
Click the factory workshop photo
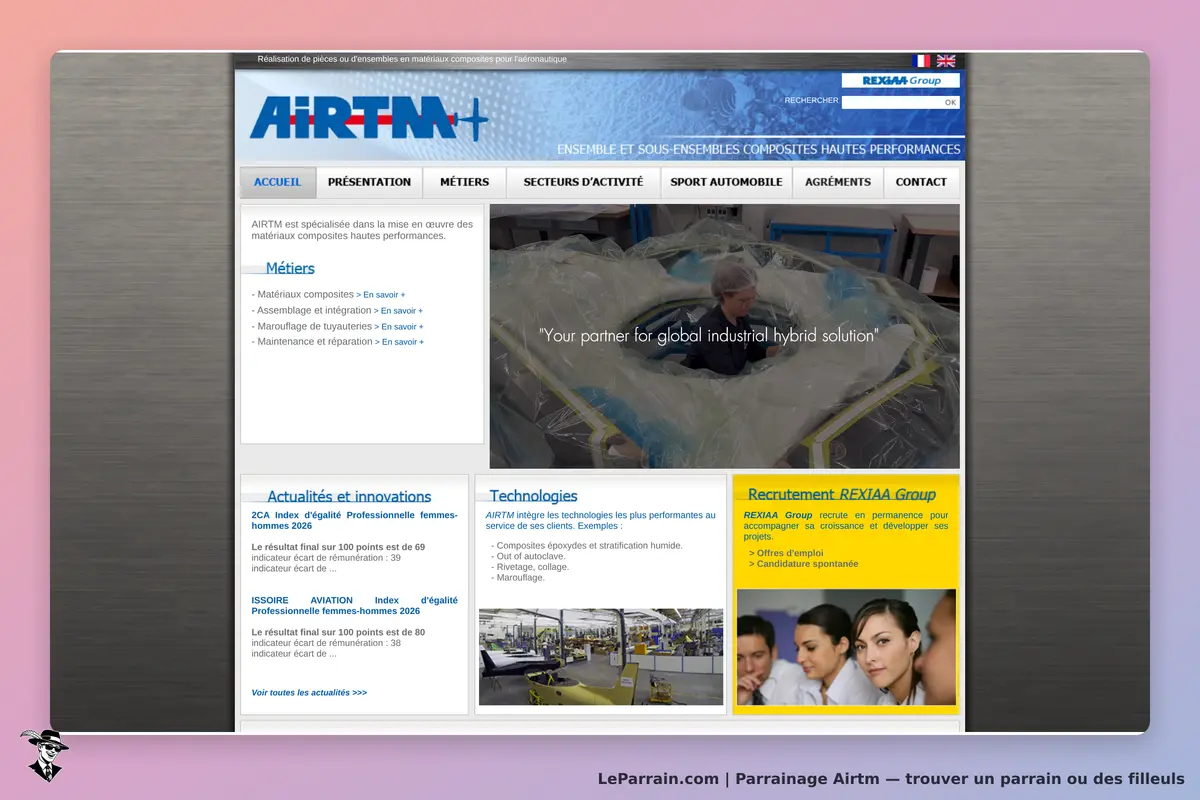coord(601,657)
